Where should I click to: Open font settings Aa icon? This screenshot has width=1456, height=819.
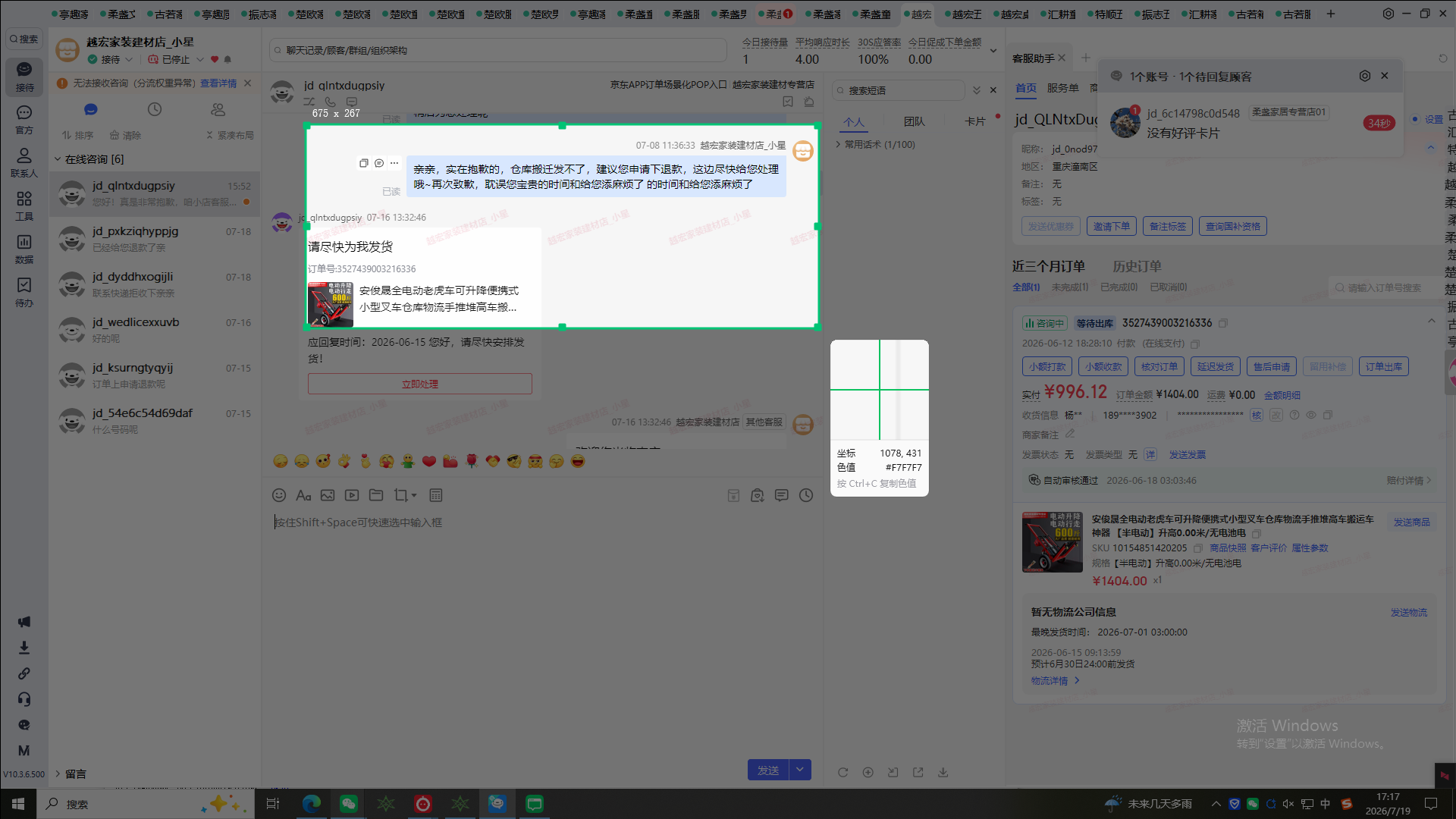pos(303,495)
